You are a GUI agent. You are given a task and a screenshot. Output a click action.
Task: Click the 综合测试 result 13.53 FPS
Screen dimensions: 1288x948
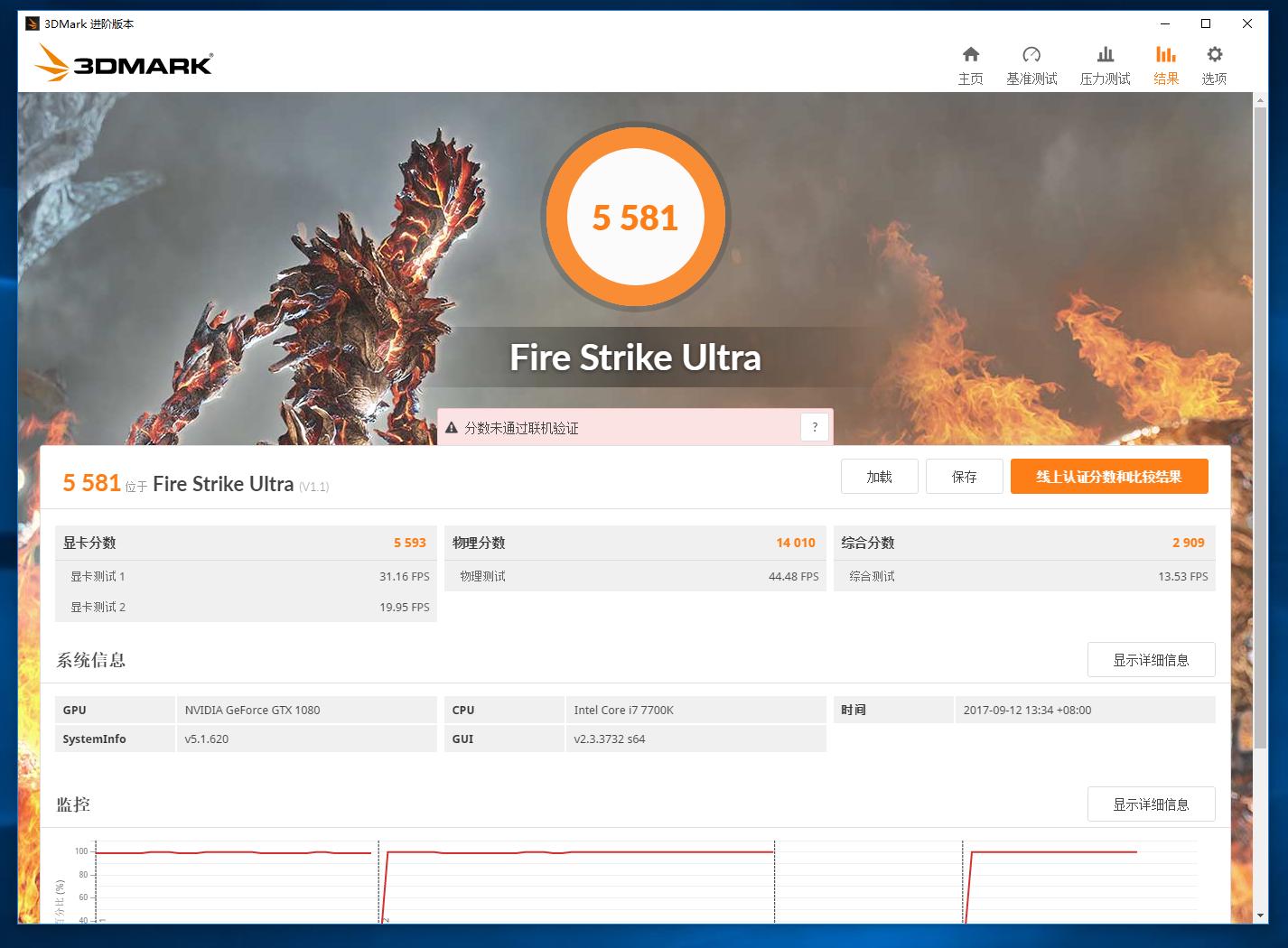click(1183, 576)
